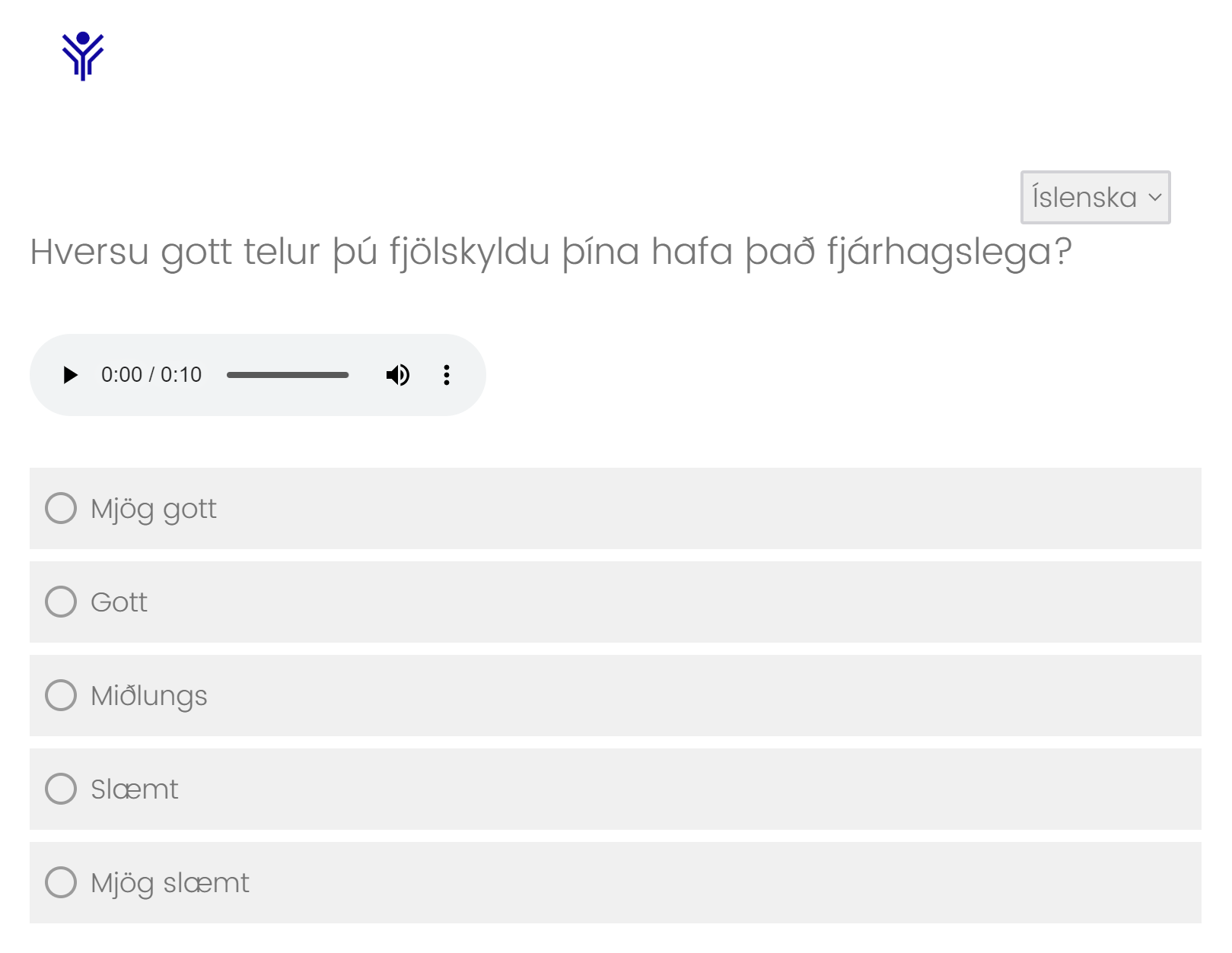Open the Íslenska language dropdown
The image size is (1232, 953).
[1095, 197]
